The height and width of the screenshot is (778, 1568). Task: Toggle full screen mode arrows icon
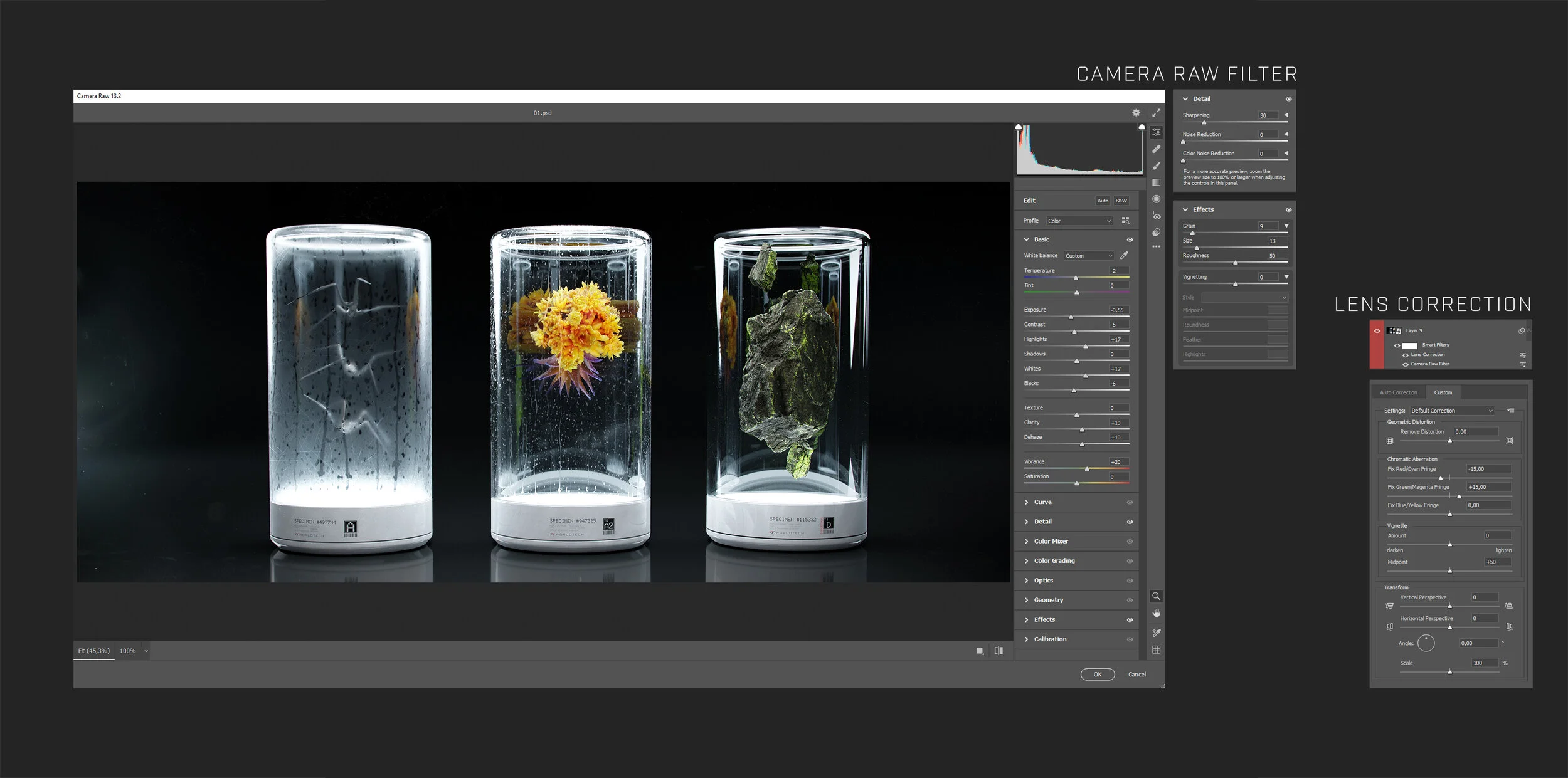pyautogui.click(x=1156, y=113)
